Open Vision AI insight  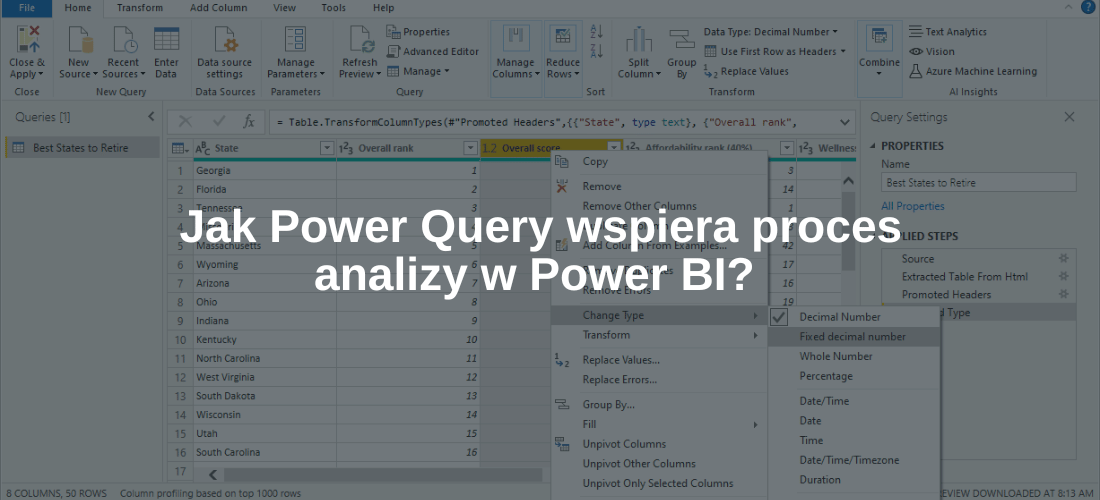coord(932,51)
